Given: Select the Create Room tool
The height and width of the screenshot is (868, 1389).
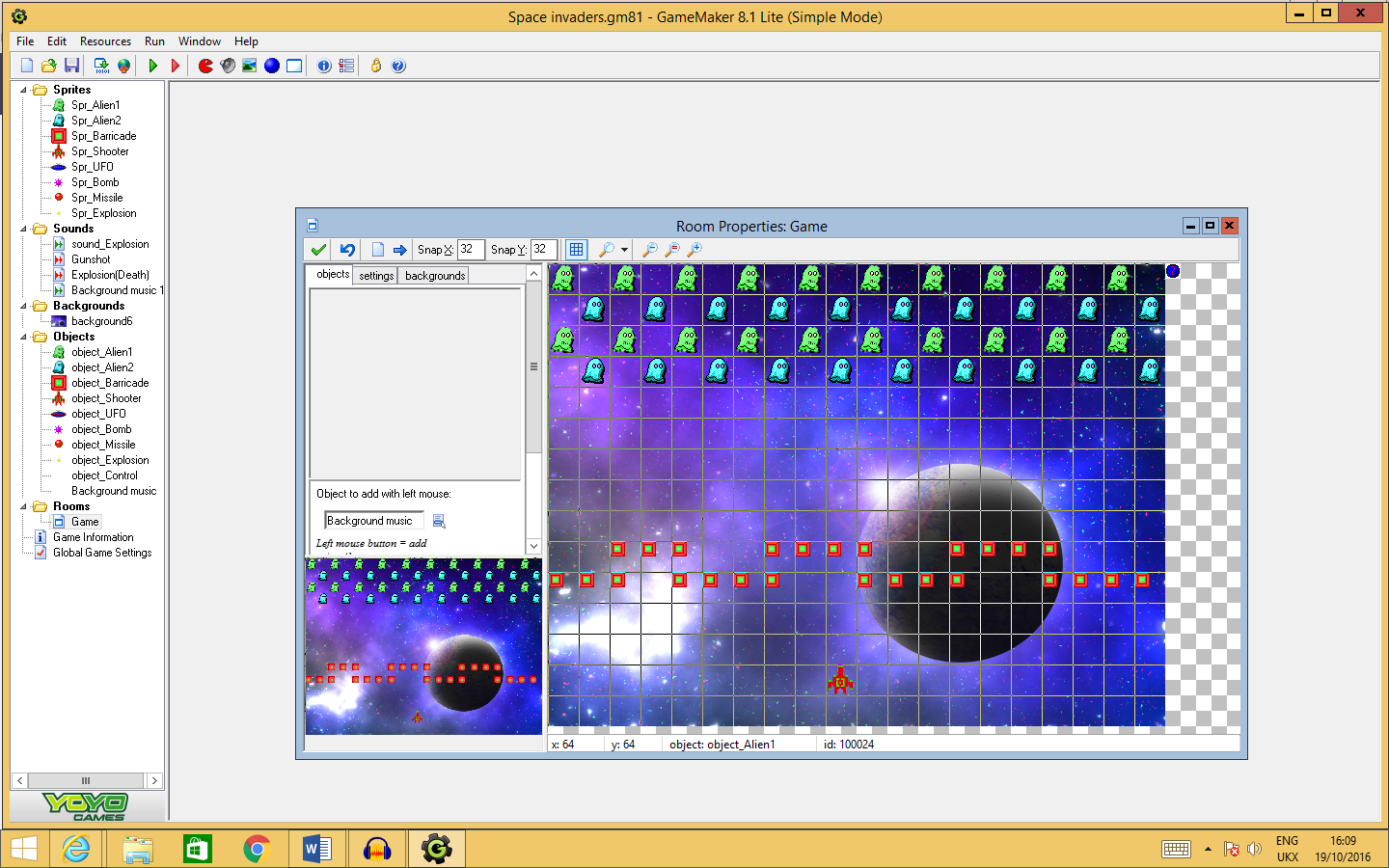Looking at the screenshot, I should click(x=293, y=65).
